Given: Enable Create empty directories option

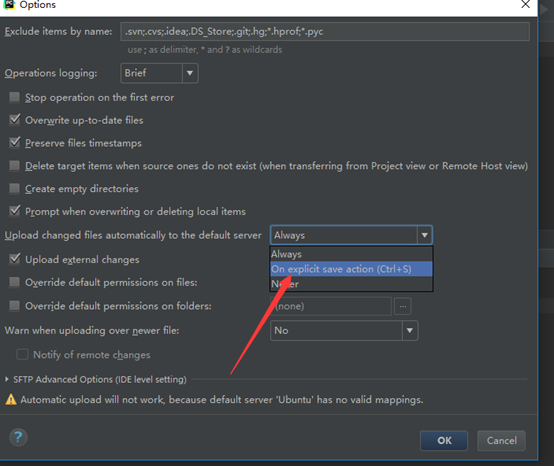Looking at the screenshot, I should click(14, 188).
